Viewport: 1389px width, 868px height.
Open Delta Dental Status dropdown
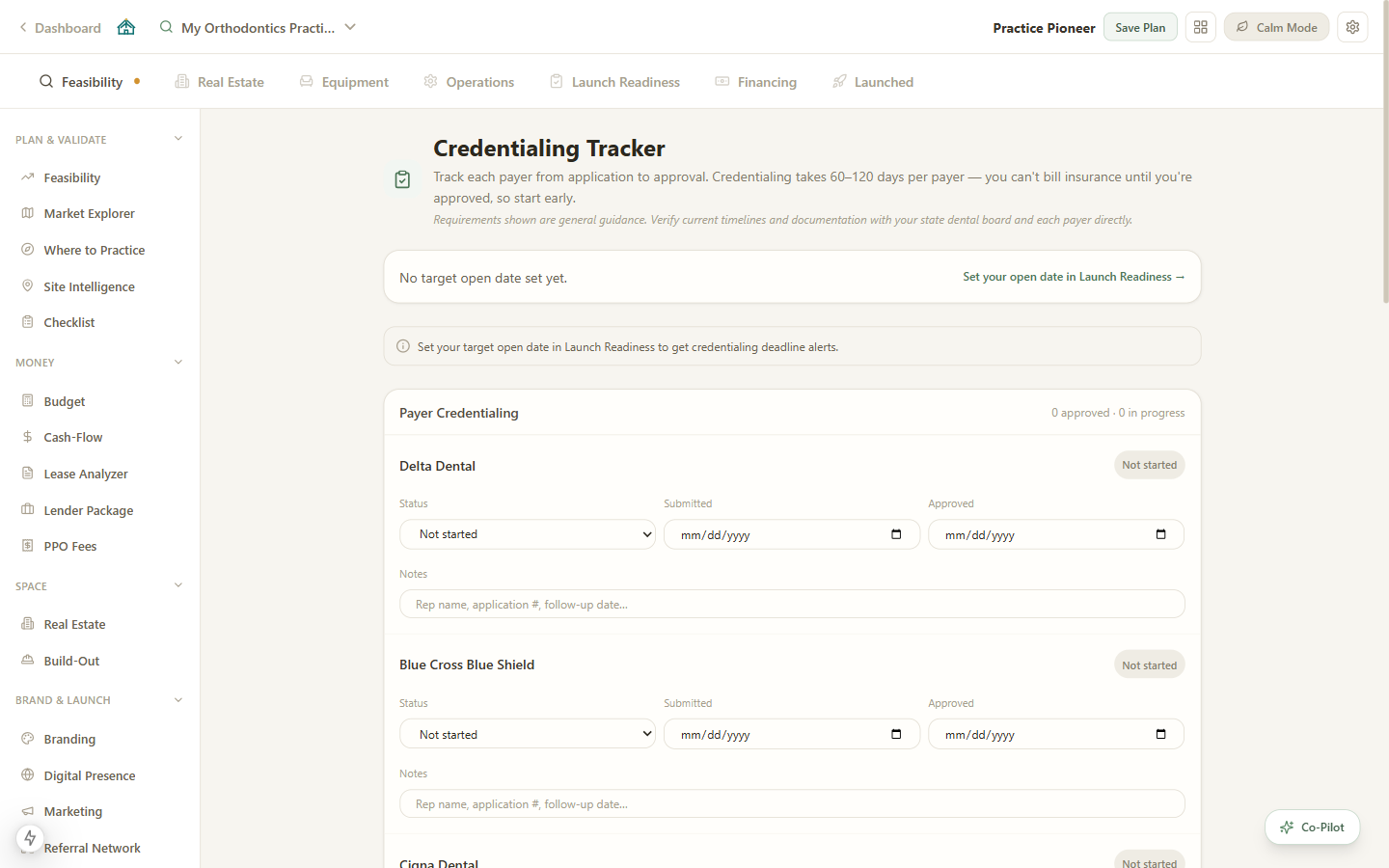(528, 534)
